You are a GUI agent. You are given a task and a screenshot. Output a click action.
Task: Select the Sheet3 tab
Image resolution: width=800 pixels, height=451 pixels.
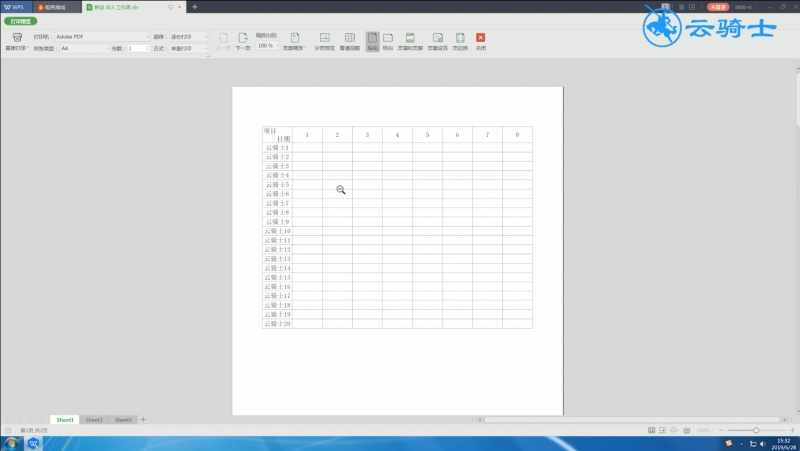point(123,420)
